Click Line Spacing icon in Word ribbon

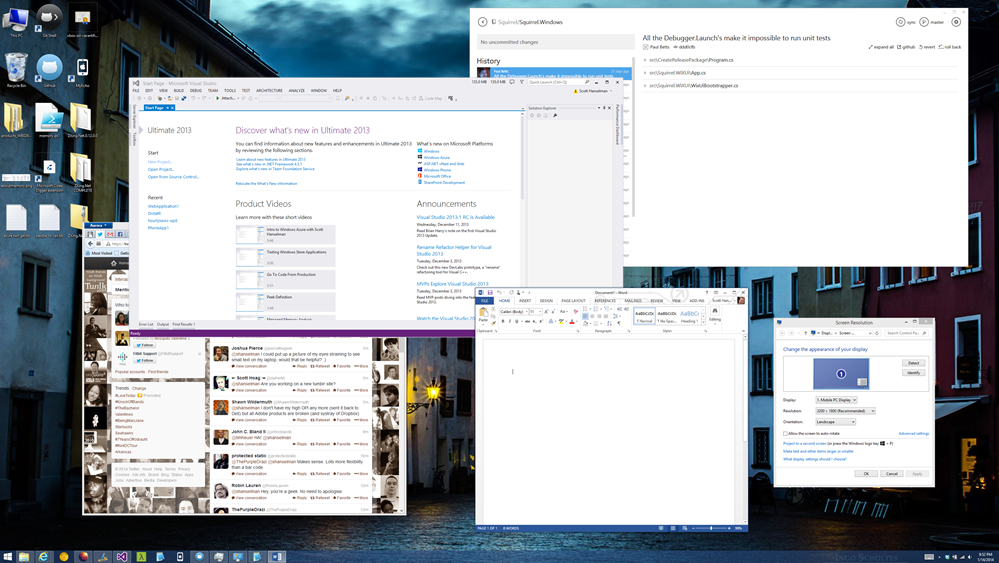pyautogui.click(x=615, y=317)
